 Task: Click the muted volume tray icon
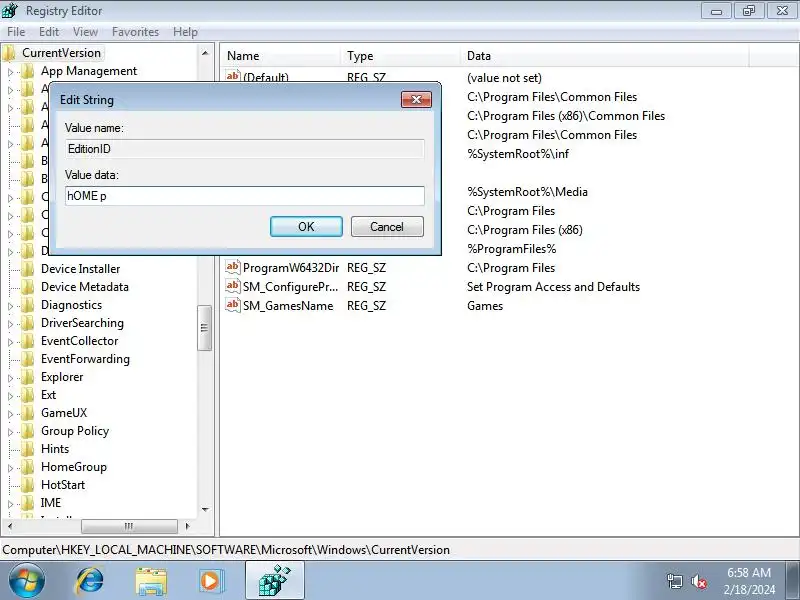[698, 581]
